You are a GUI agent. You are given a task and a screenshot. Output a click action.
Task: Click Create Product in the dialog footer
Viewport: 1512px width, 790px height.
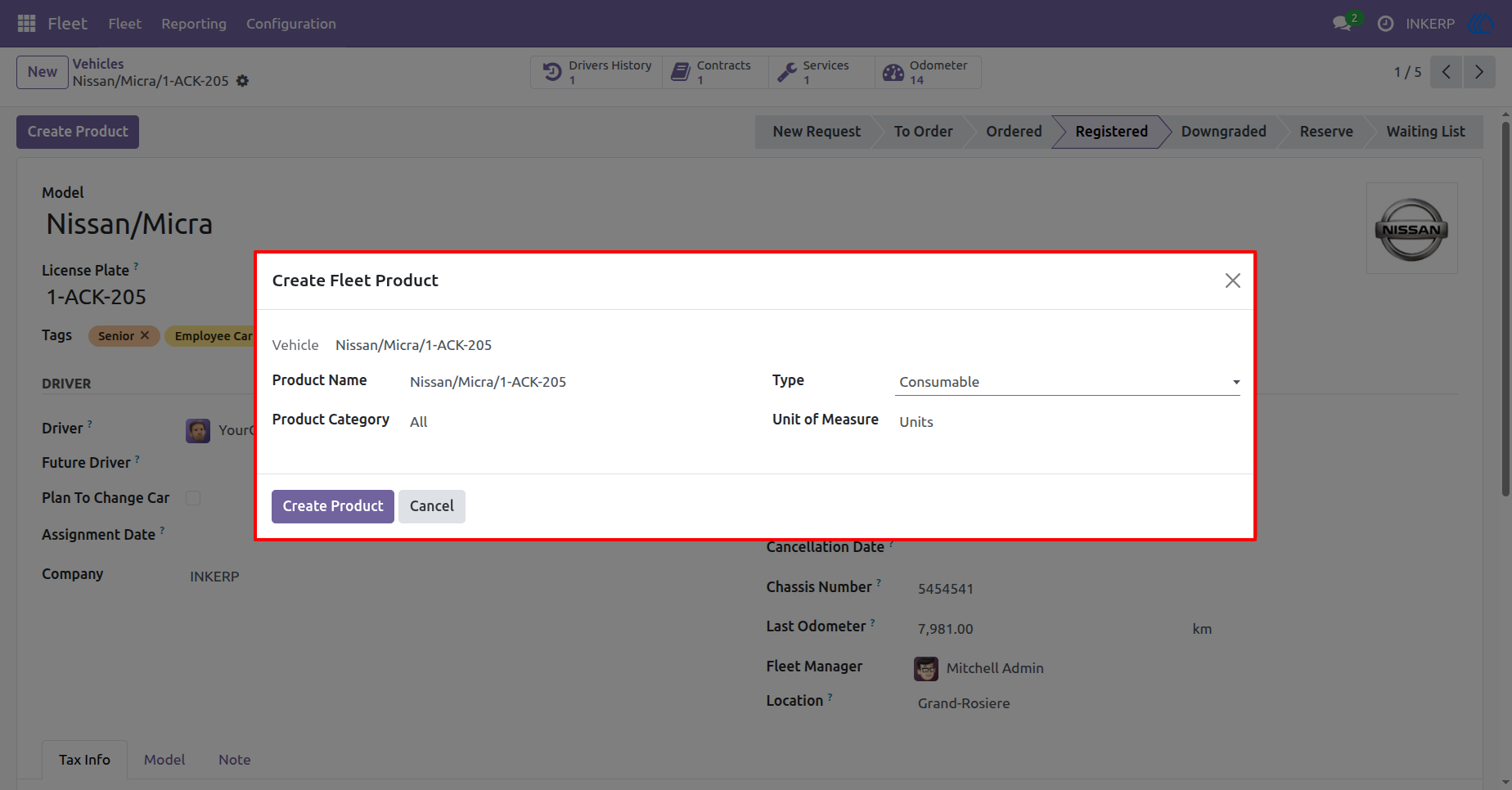tap(333, 506)
